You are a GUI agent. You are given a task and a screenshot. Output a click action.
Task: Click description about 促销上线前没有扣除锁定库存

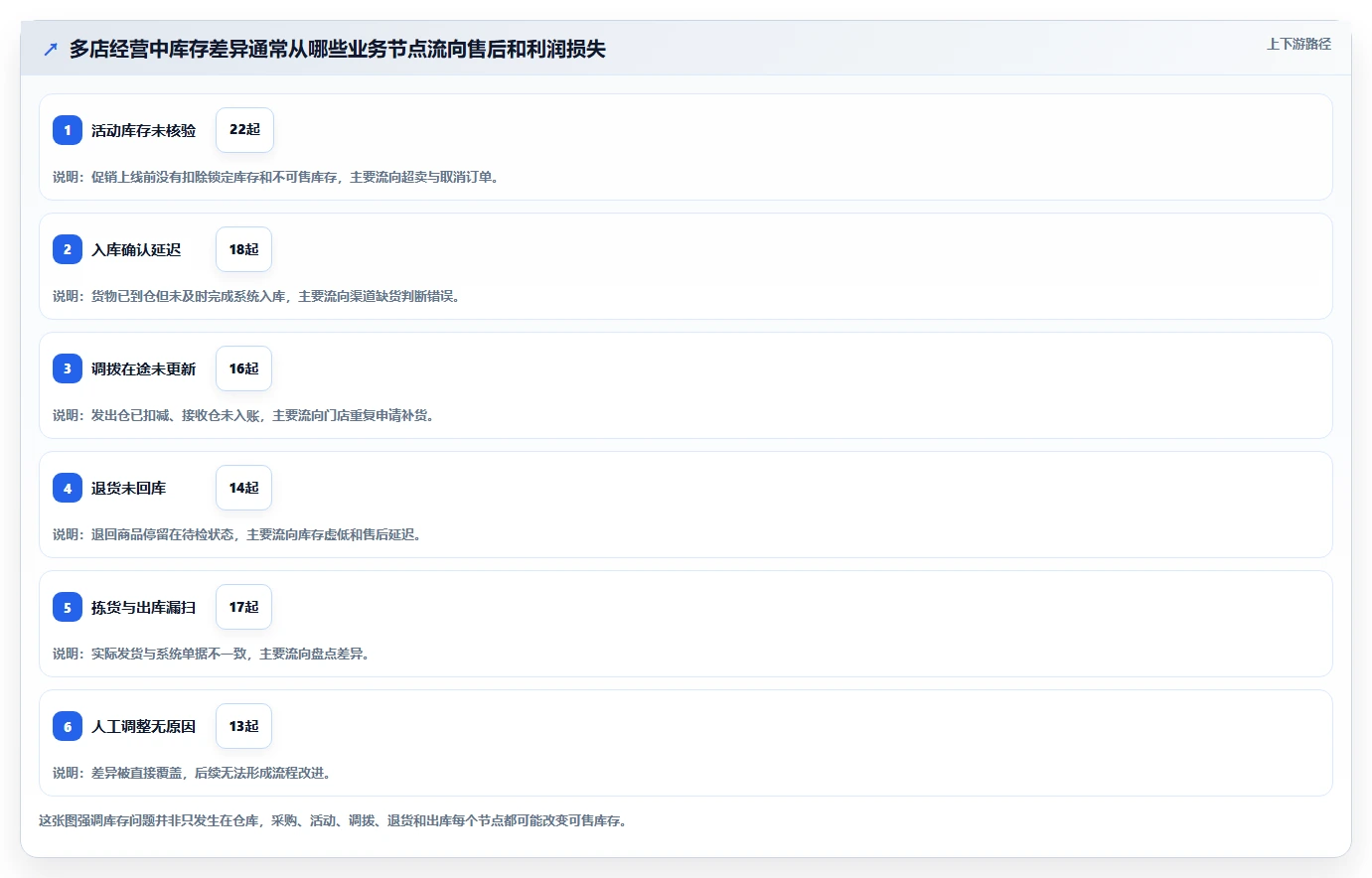click(278, 177)
